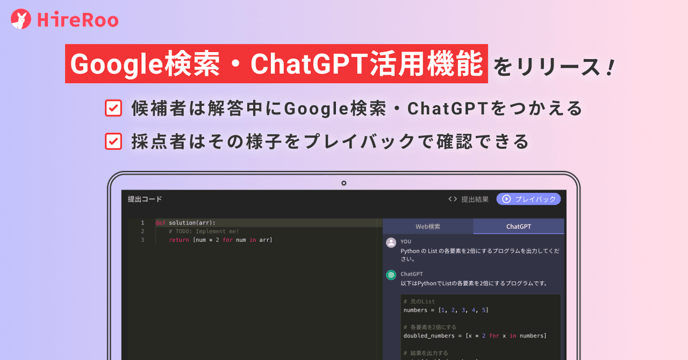Click the YOU user avatar icon
The width and height of the screenshot is (688, 360).
point(391,242)
